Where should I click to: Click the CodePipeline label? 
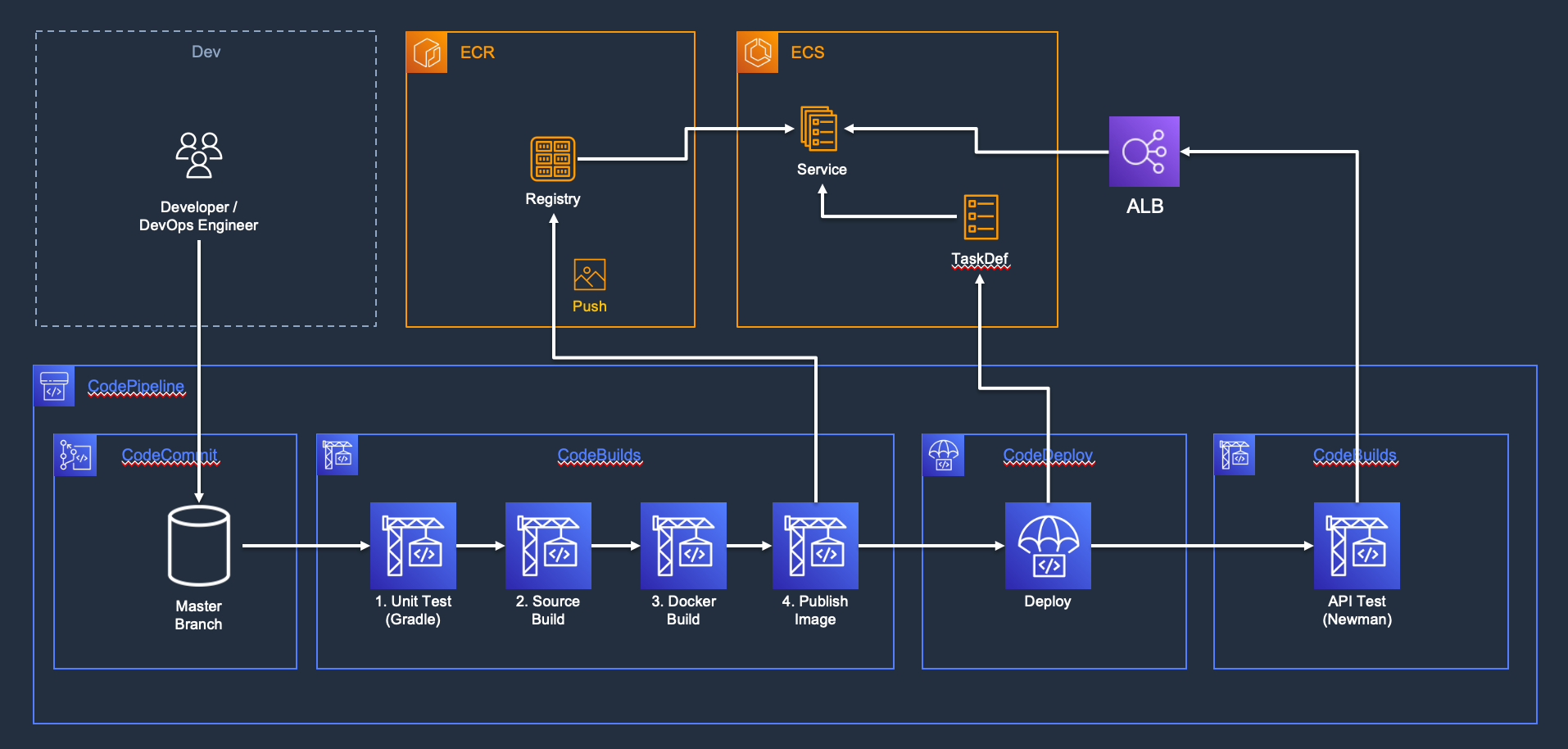point(136,386)
